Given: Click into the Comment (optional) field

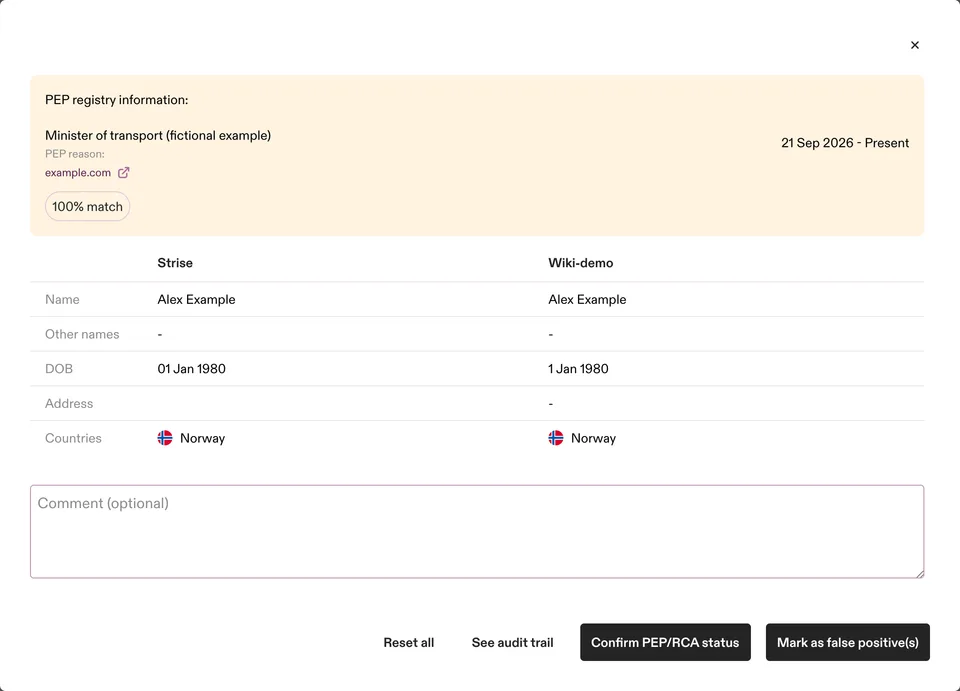Looking at the screenshot, I should 477,531.
